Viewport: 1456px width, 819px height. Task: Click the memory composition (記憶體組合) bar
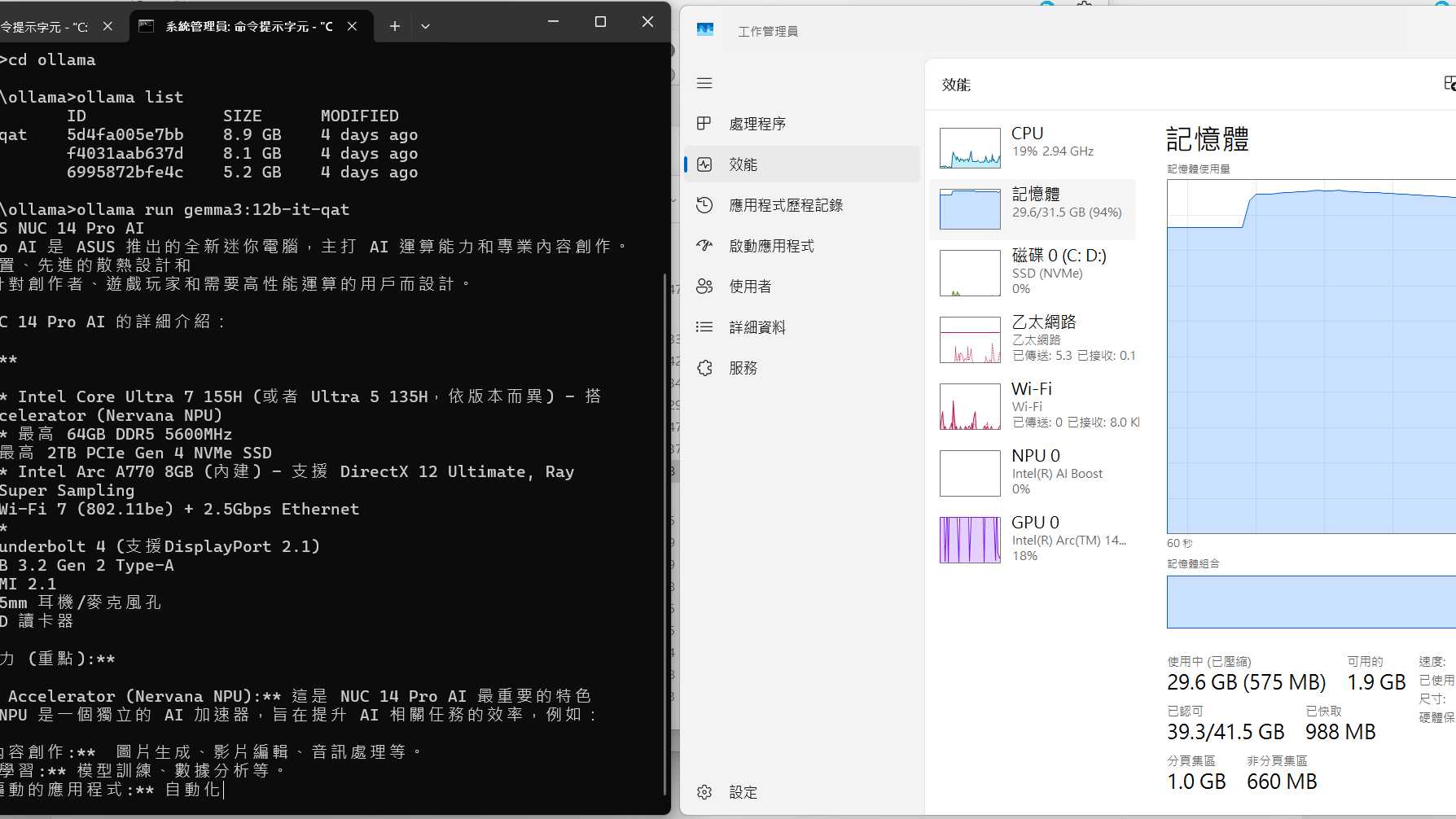coord(1311,602)
